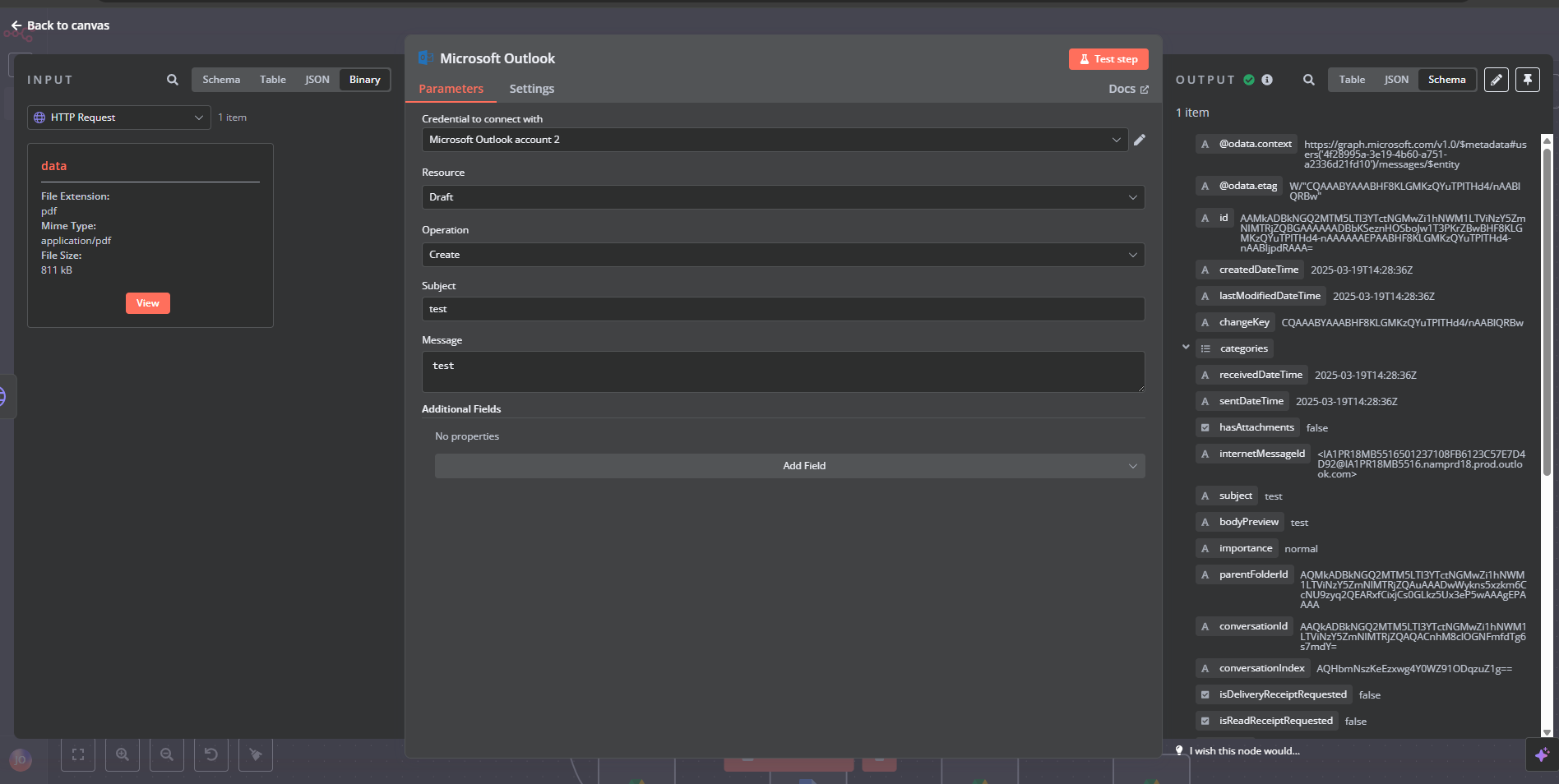Click the conversationId field label
This screenshot has width=1559, height=784.
click(x=1253, y=626)
